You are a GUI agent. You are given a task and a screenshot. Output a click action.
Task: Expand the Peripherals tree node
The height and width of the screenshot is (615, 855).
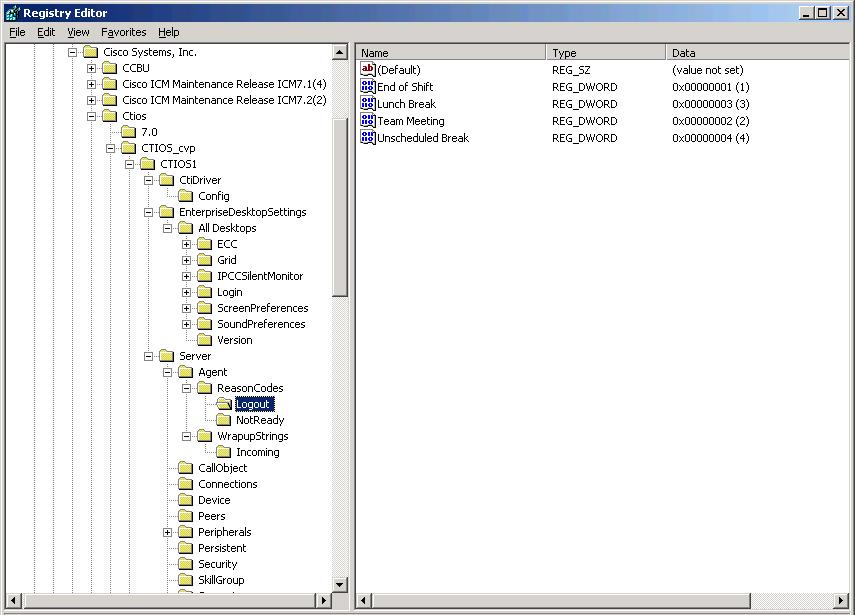[x=167, y=532]
